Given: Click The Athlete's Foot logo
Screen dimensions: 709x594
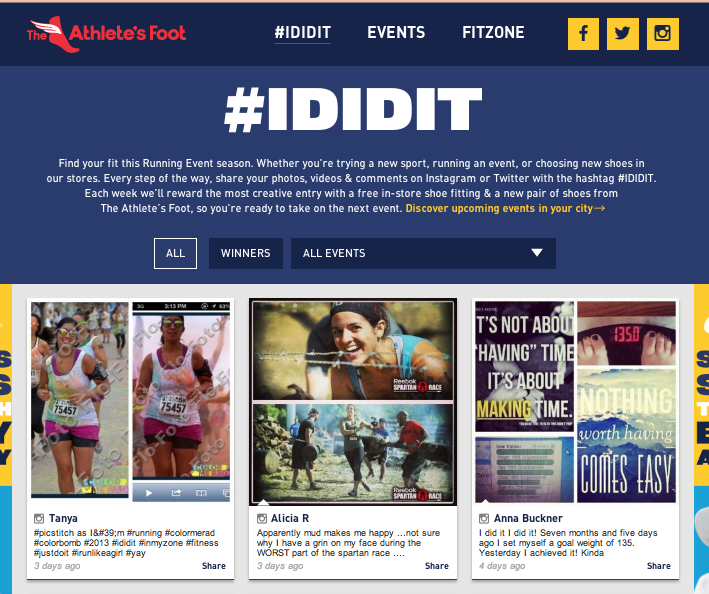Looking at the screenshot, I should (x=106, y=34).
